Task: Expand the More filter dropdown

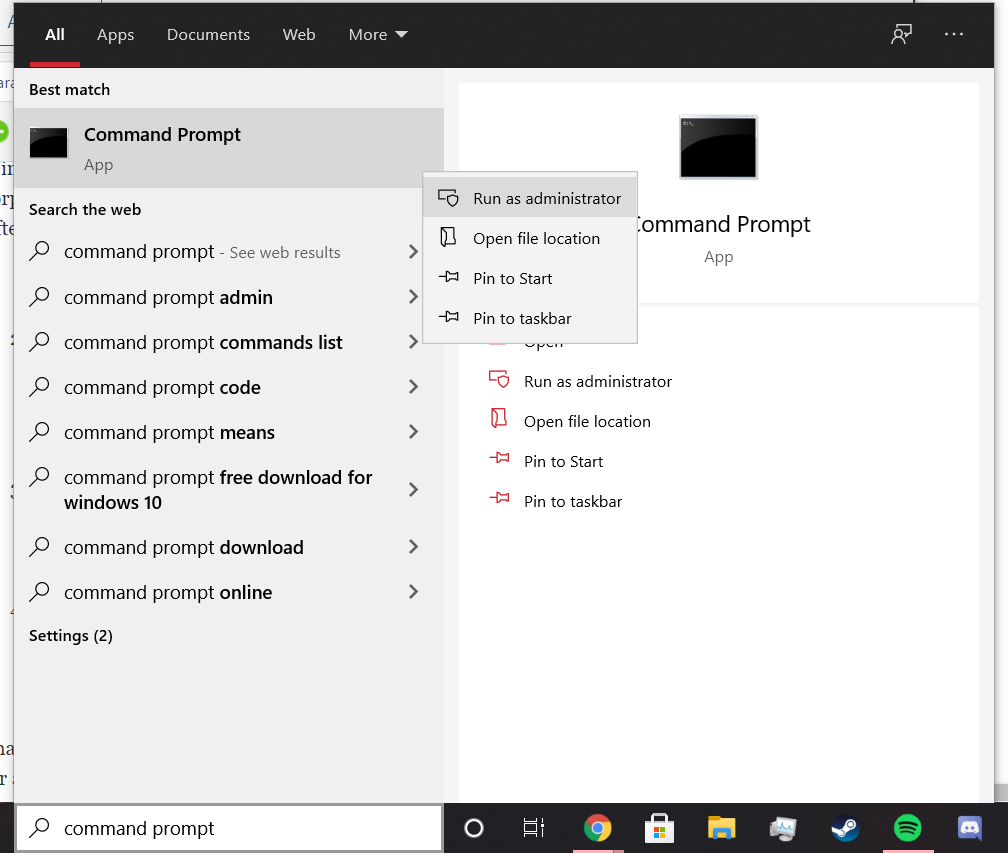Action: (378, 34)
